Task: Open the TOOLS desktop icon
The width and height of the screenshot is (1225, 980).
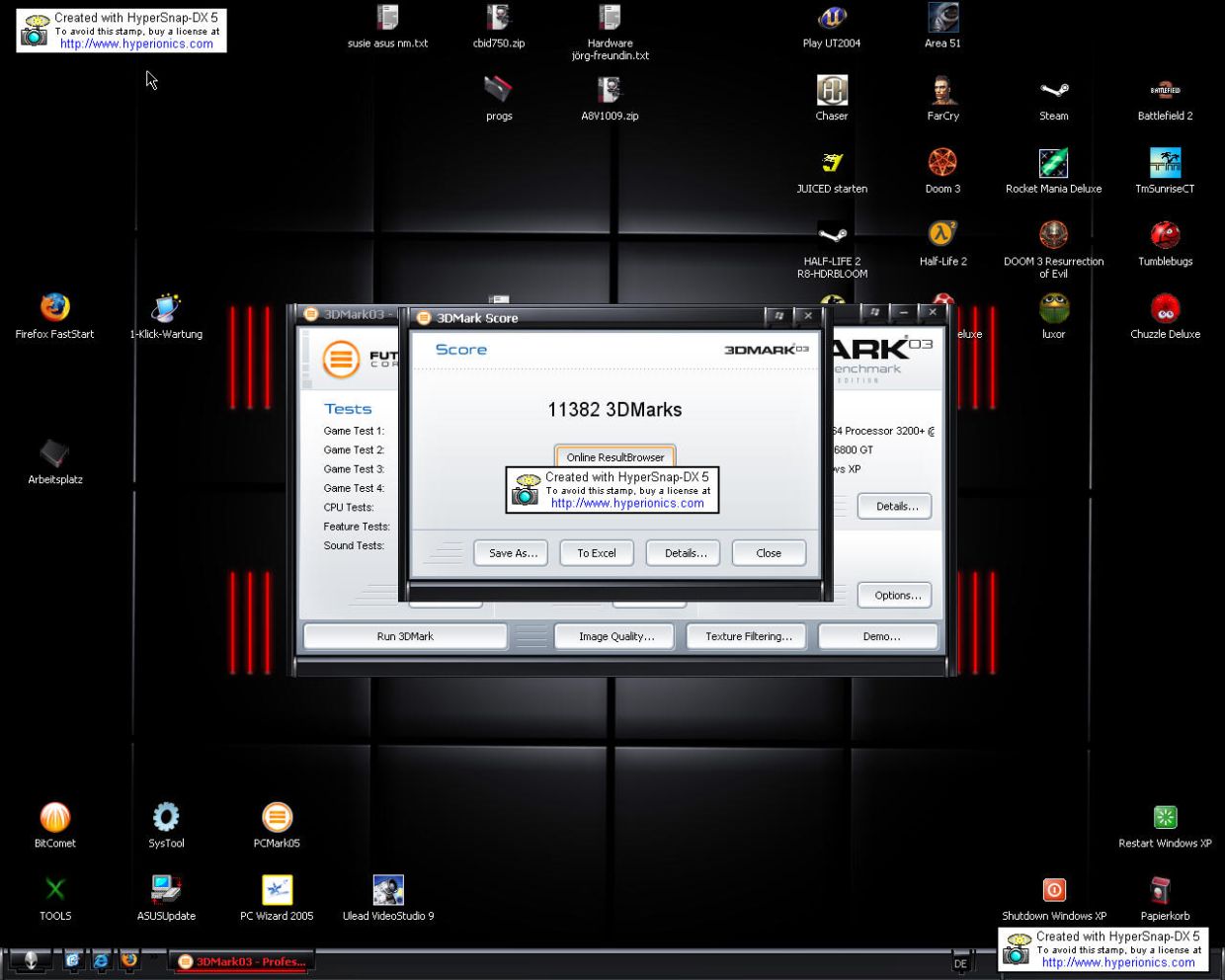Action: coord(55,890)
